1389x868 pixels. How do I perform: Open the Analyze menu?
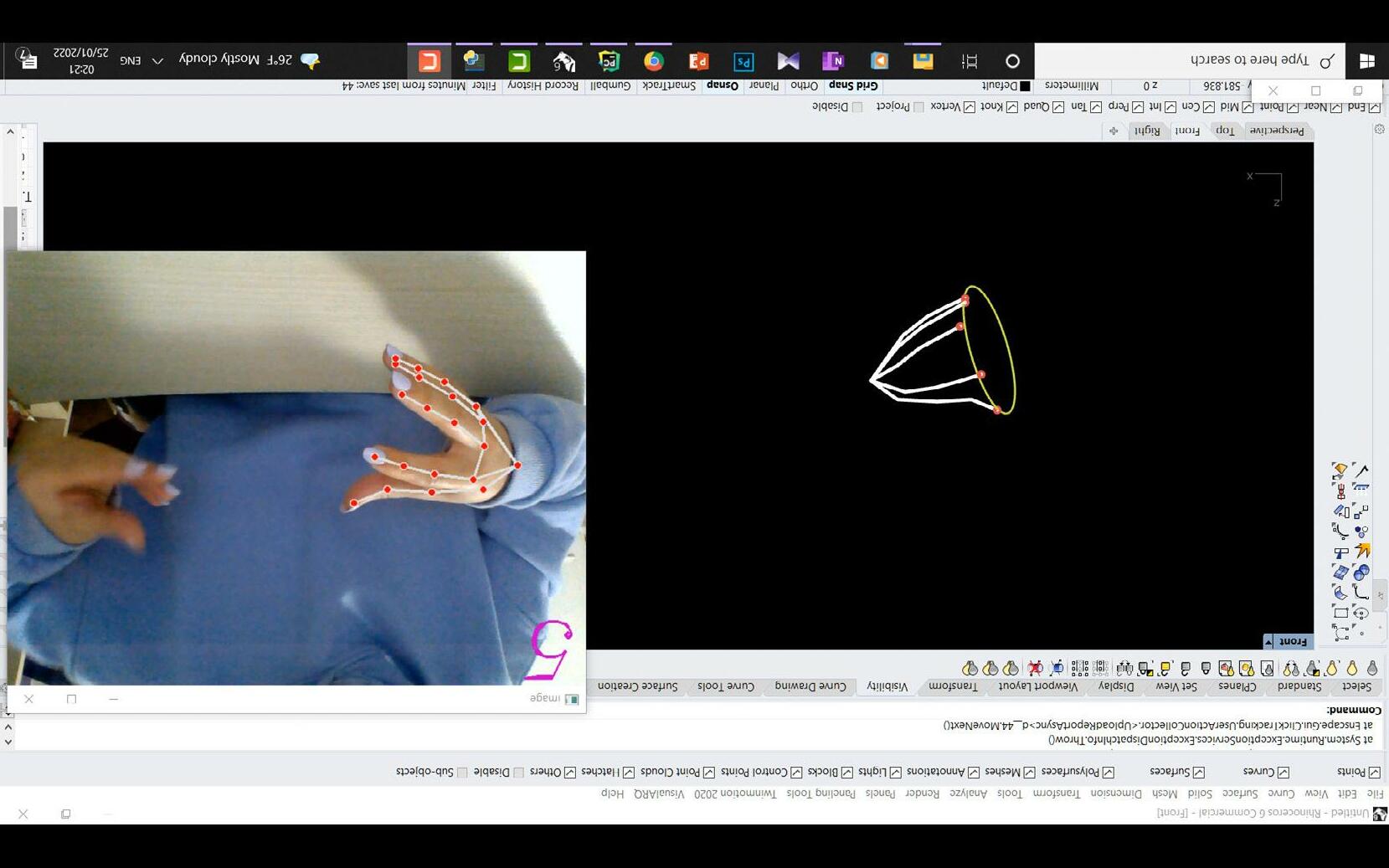969,793
